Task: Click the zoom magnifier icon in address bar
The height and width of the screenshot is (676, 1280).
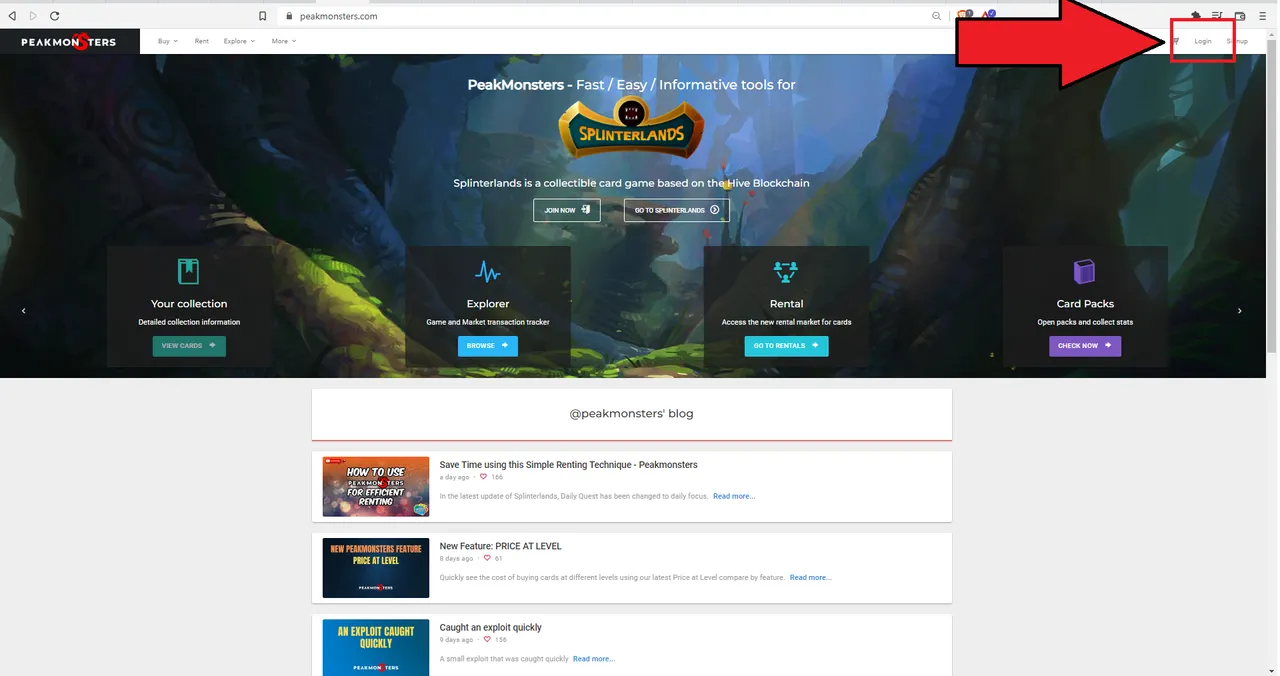Action: point(937,16)
